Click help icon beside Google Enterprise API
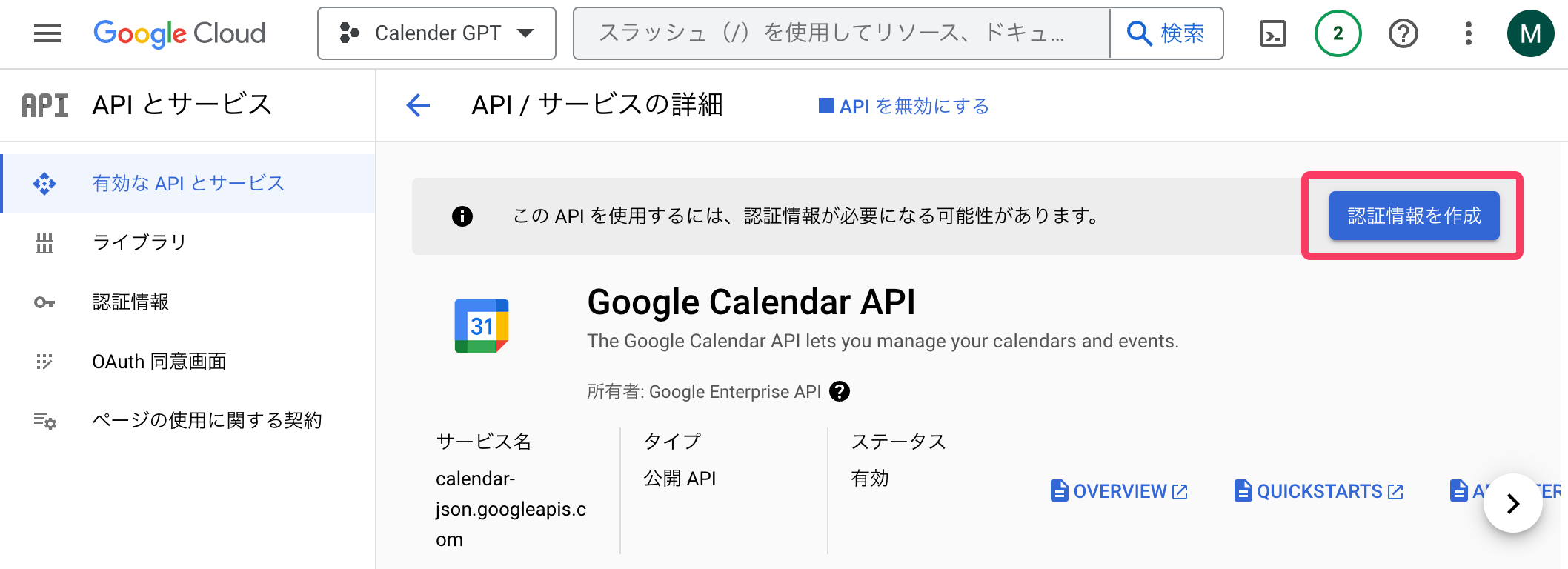The image size is (1568, 569). click(840, 391)
